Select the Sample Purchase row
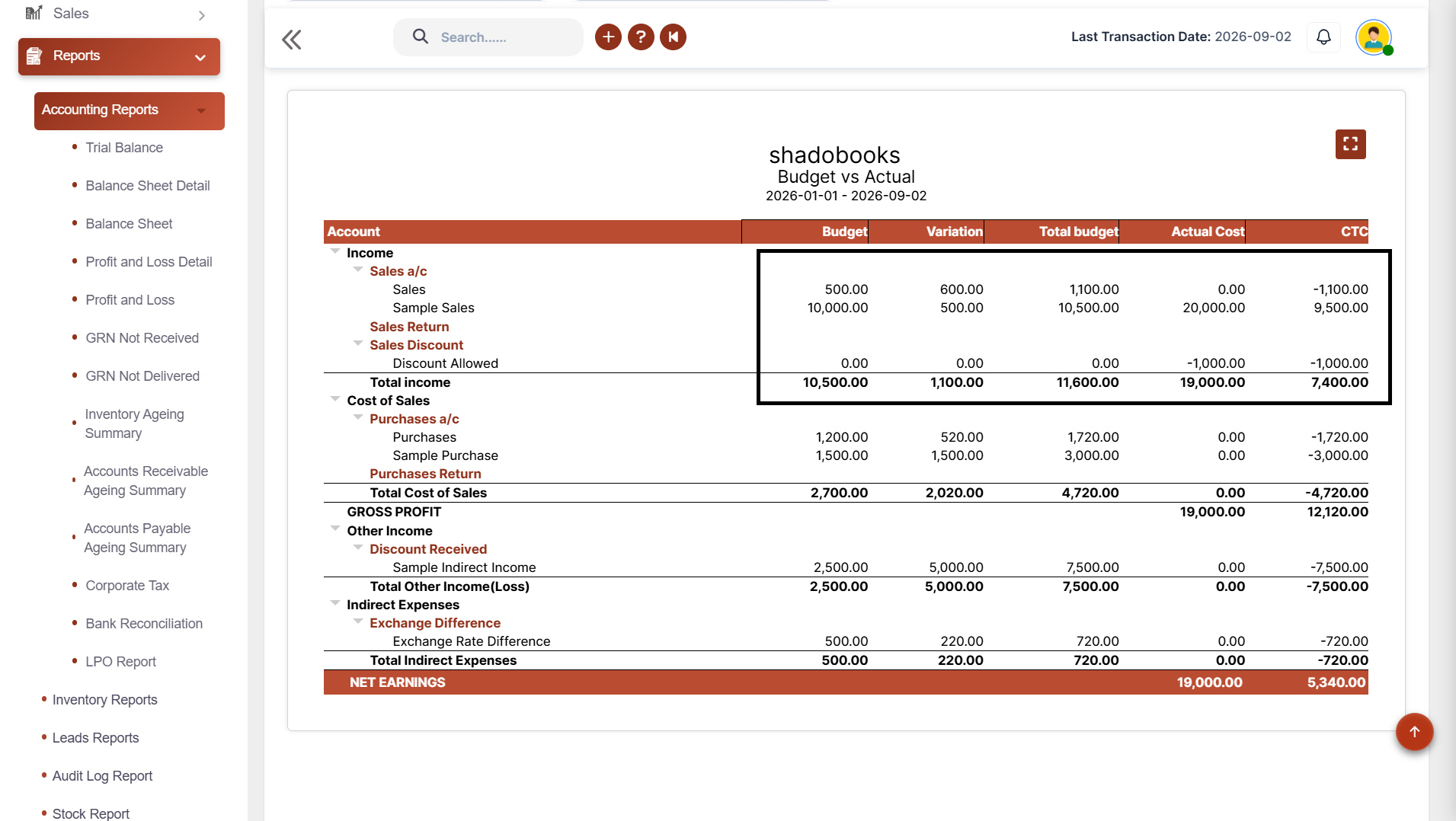 [x=846, y=455]
